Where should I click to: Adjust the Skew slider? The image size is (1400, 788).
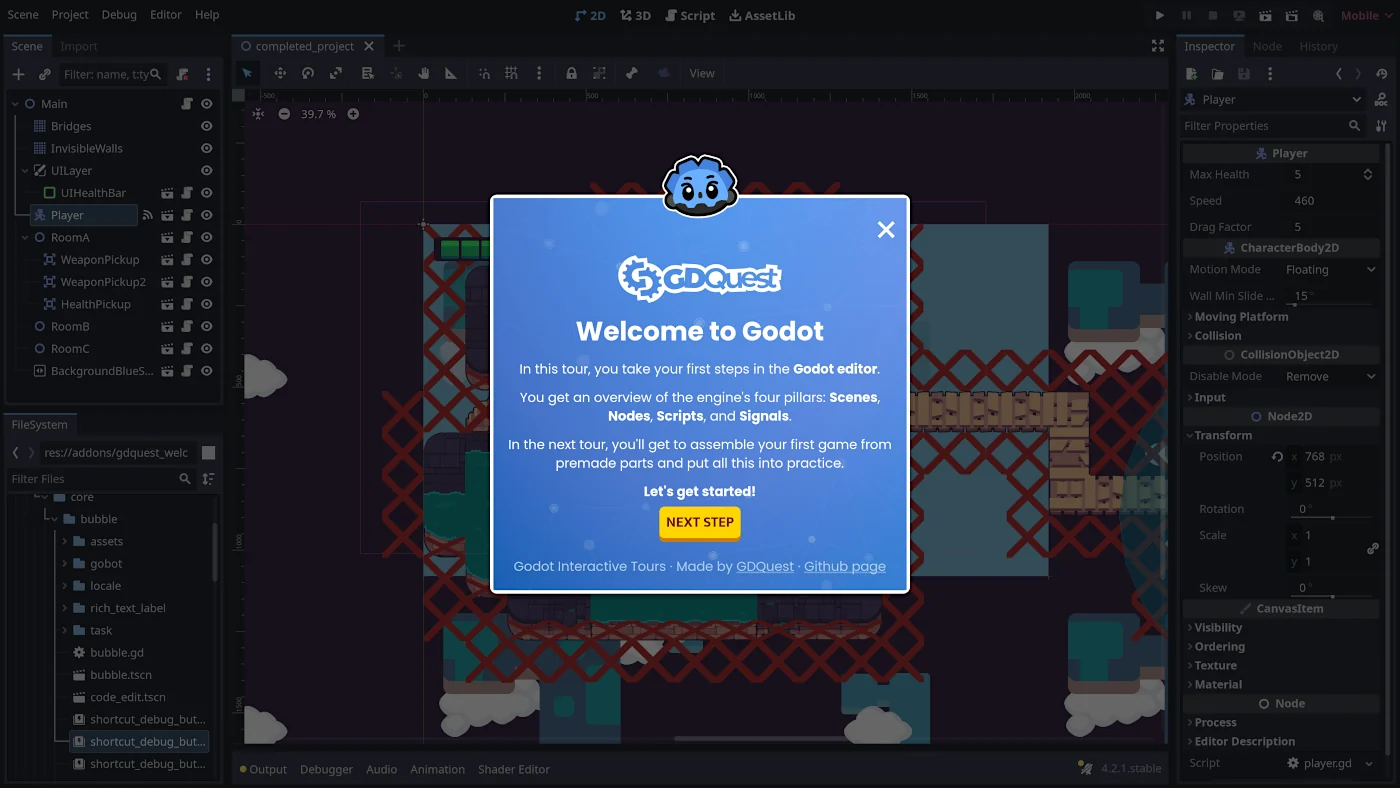pyautogui.click(x=1332, y=596)
